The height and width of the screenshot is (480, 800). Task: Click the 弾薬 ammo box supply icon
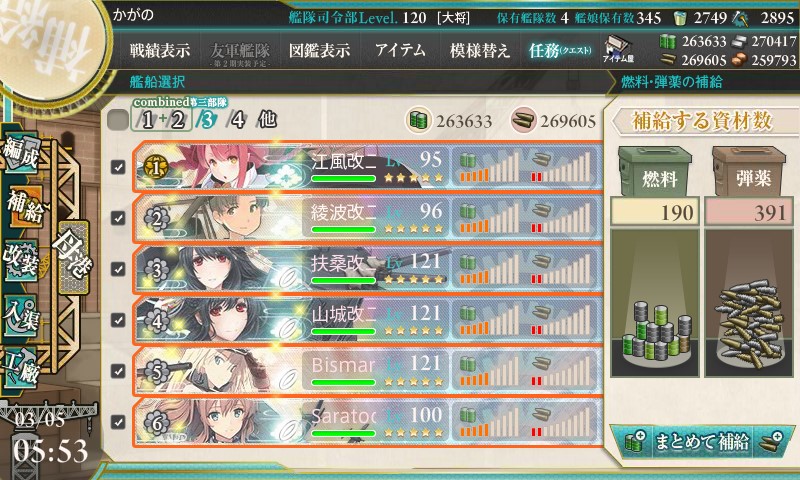(x=749, y=172)
